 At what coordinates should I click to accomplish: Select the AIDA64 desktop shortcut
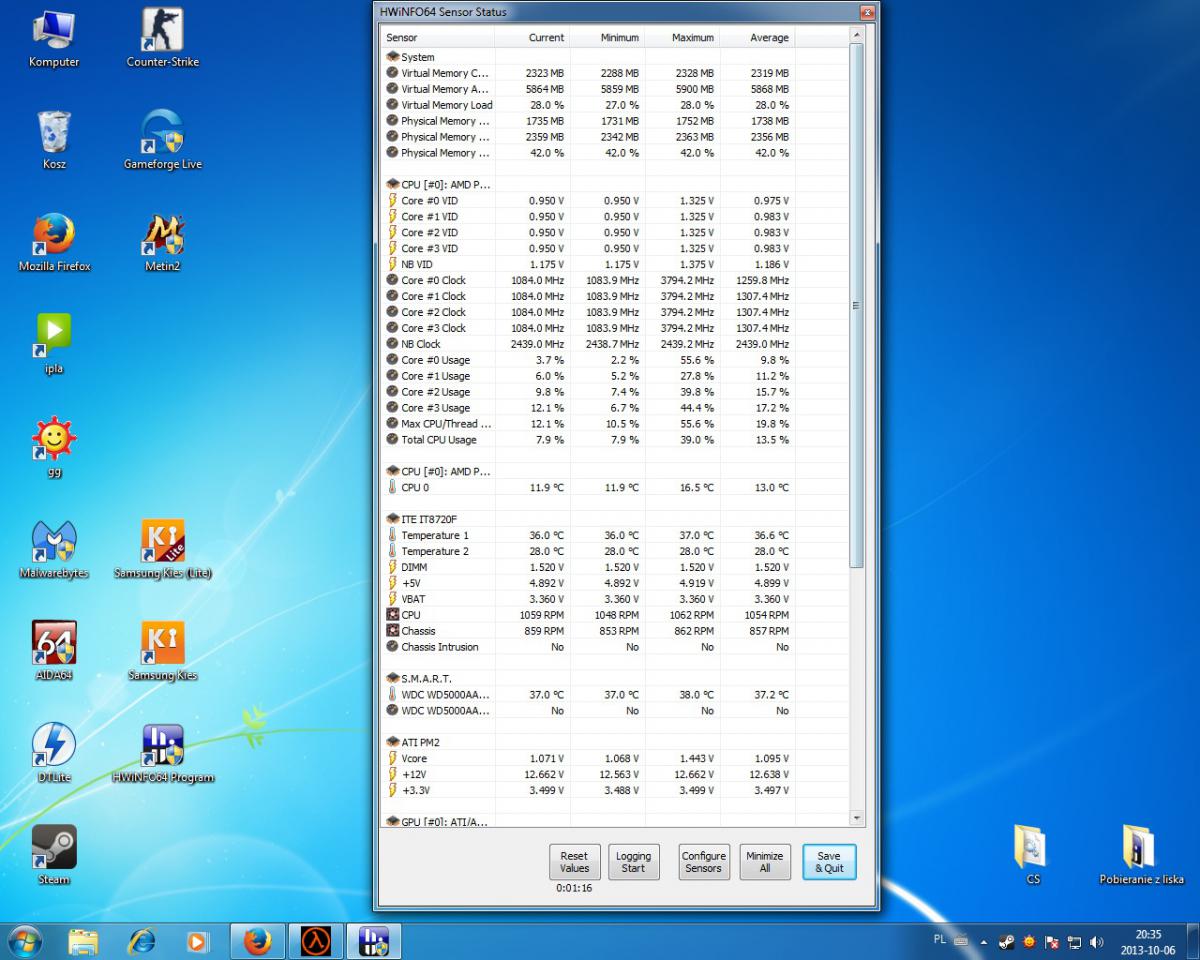click(54, 651)
